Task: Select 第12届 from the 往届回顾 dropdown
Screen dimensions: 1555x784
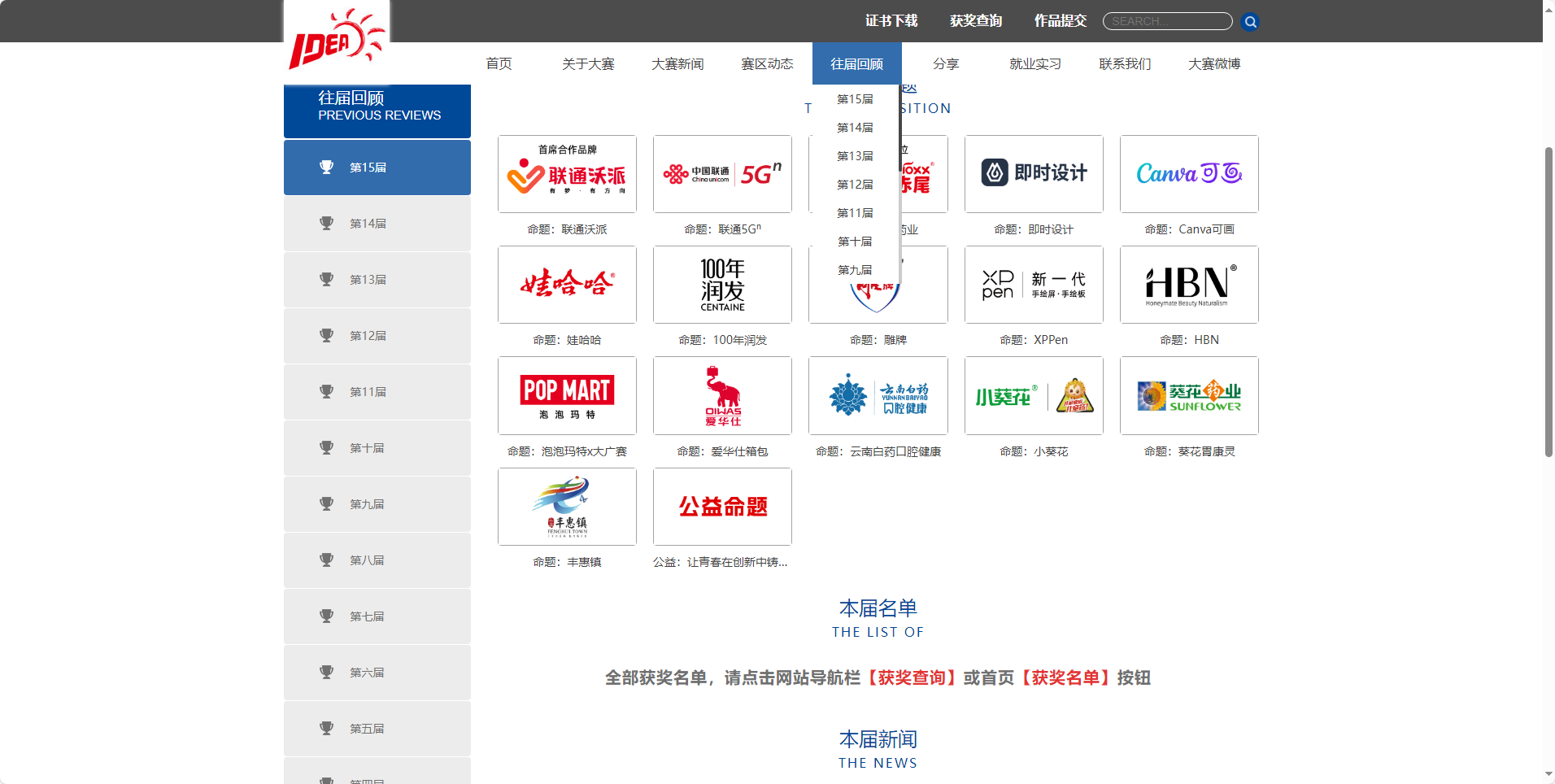Action: pos(856,185)
